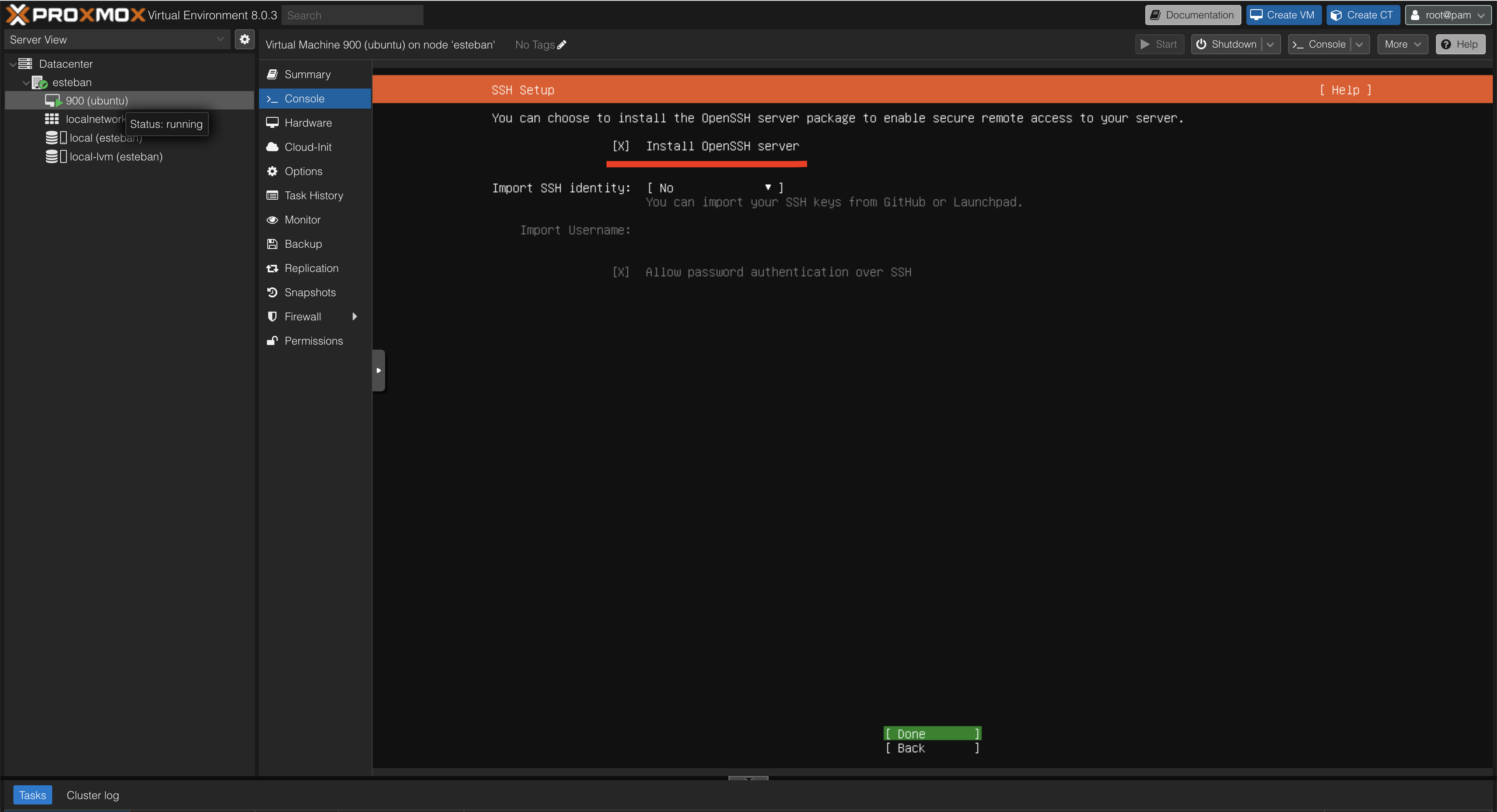Click the Start button
Viewport: 1497px width, 812px height.
pos(1160,44)
